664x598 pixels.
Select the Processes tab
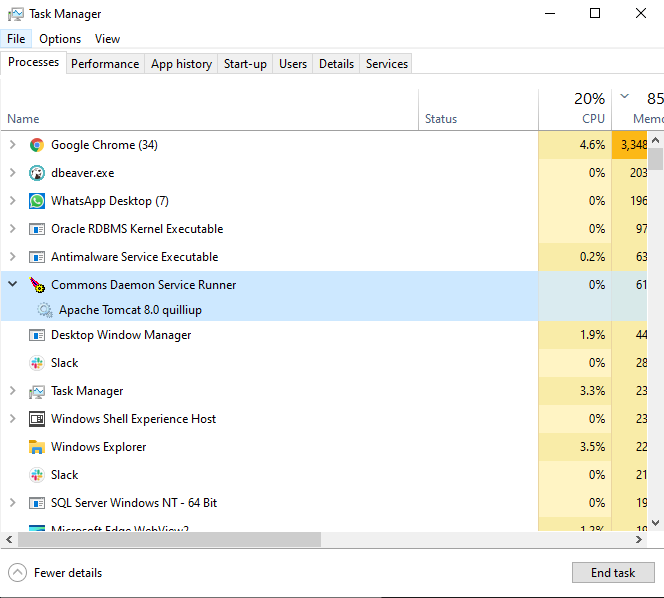pyautogui.click(x=33, y=62)
